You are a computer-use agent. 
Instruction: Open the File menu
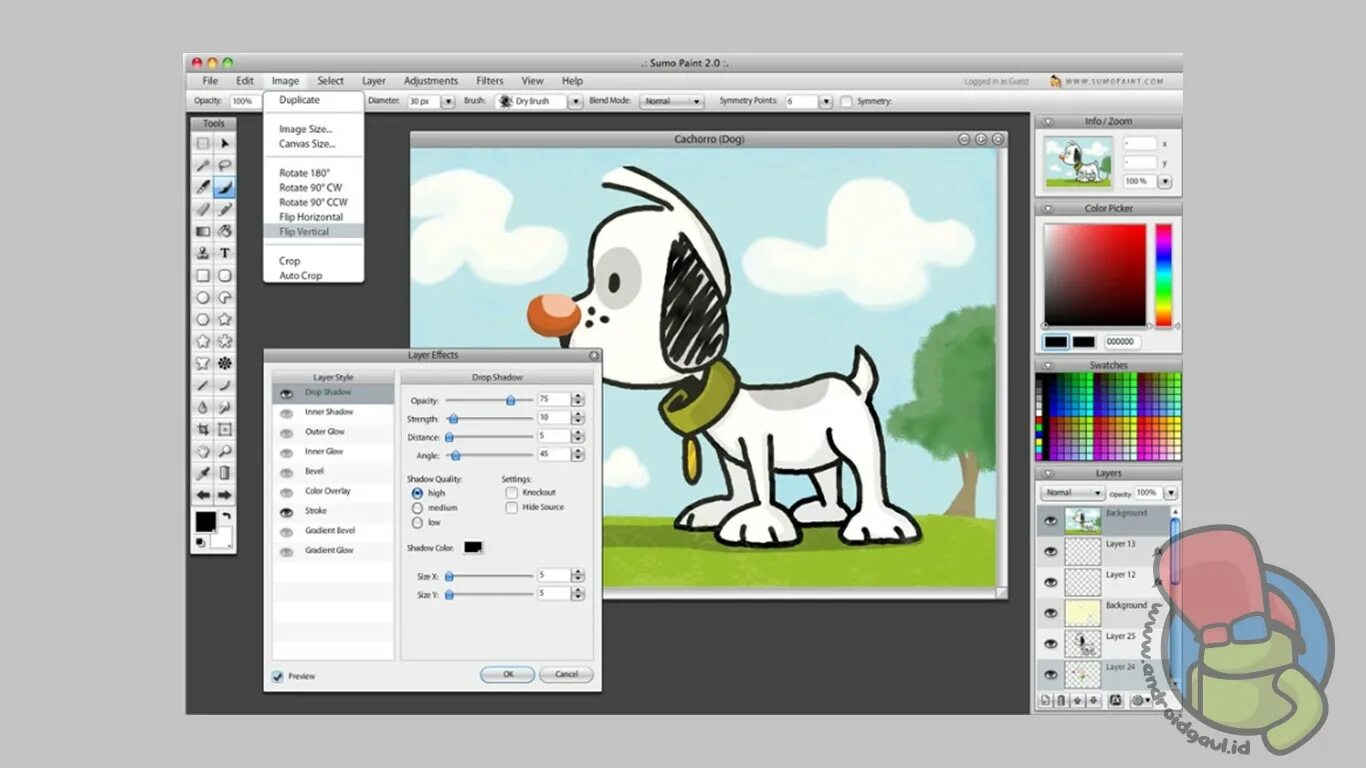210,81
